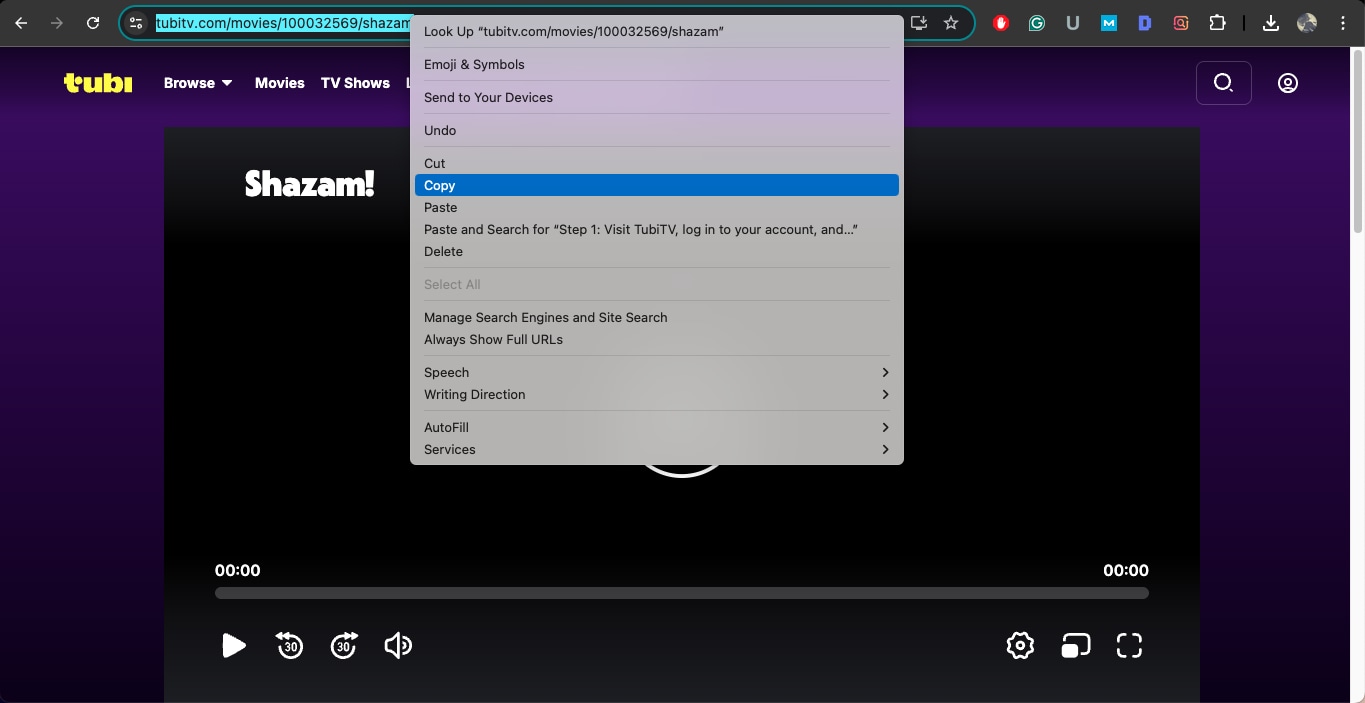The width and height of the screenshot is (1365, 703).
Task: Click the install app icon in address bar
Action: 920,23
